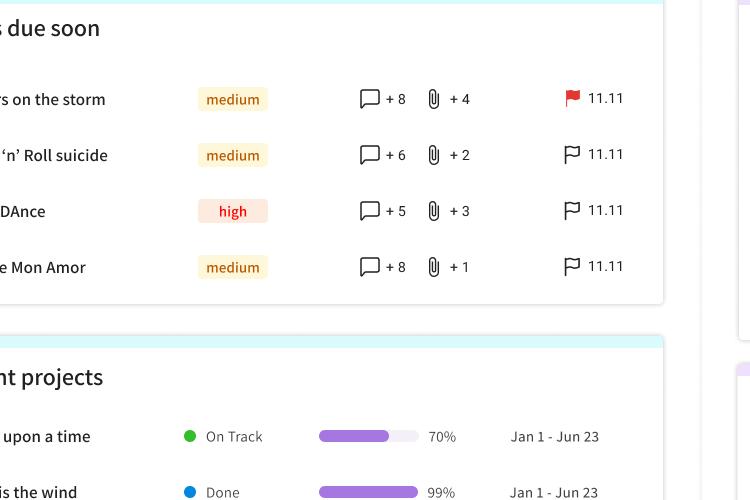Click the 99% progress bar
This screenshot has width=750, height=500.
coord(369,492)
